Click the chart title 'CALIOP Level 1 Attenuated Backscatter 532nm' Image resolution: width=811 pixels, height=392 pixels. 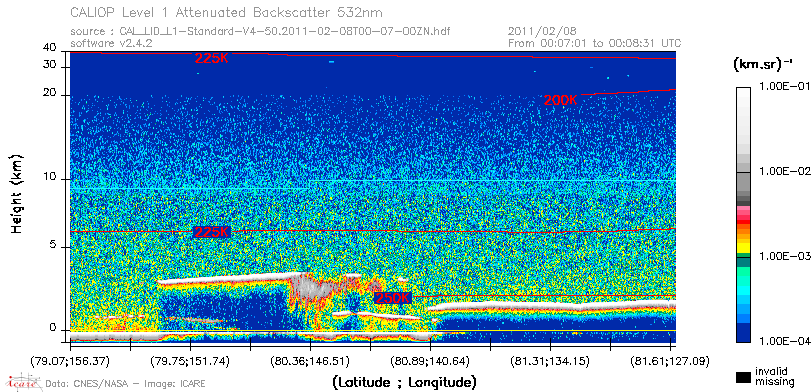[227, 12]
